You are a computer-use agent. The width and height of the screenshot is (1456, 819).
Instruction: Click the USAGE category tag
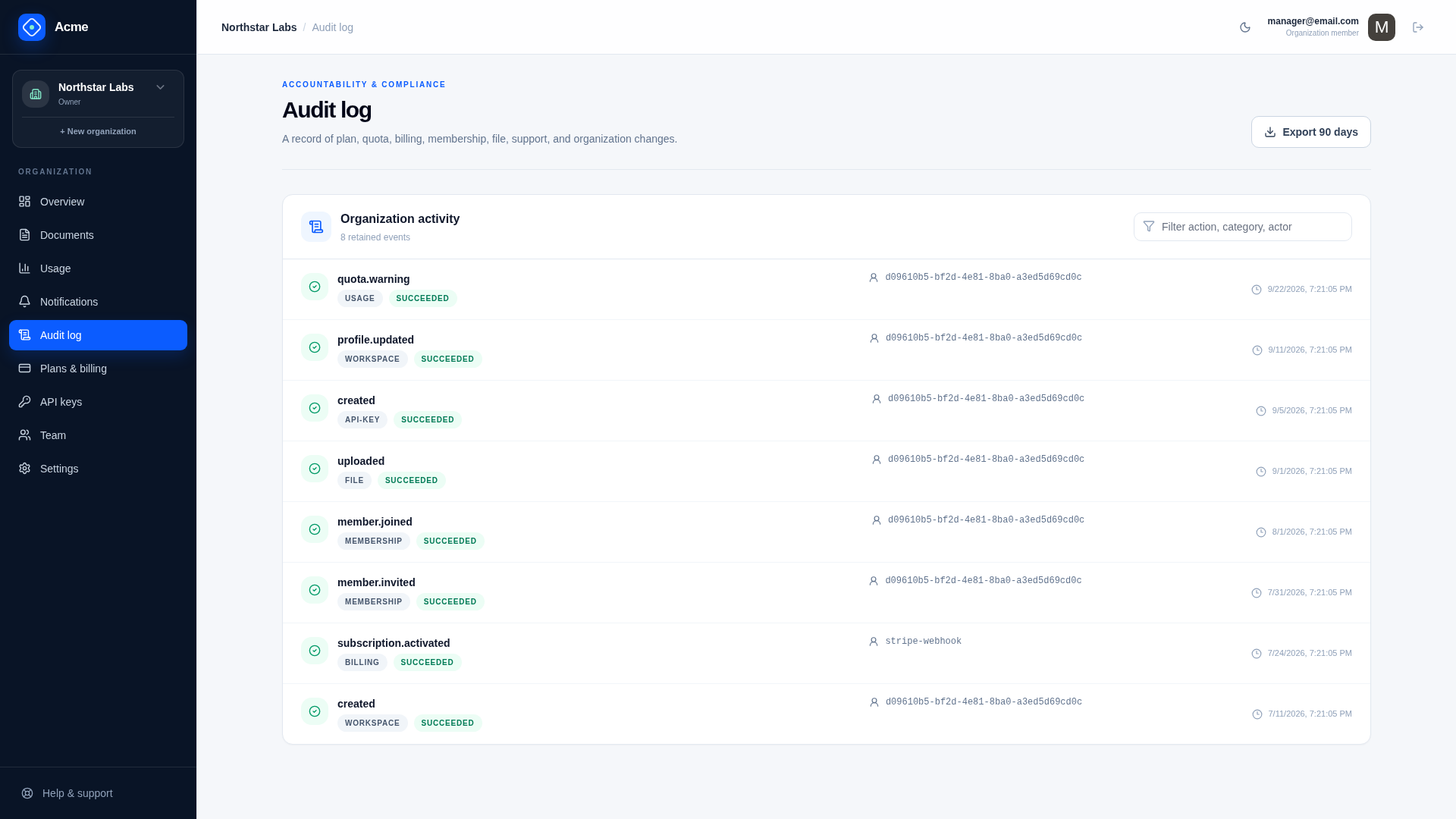click(x=359, y=299)
